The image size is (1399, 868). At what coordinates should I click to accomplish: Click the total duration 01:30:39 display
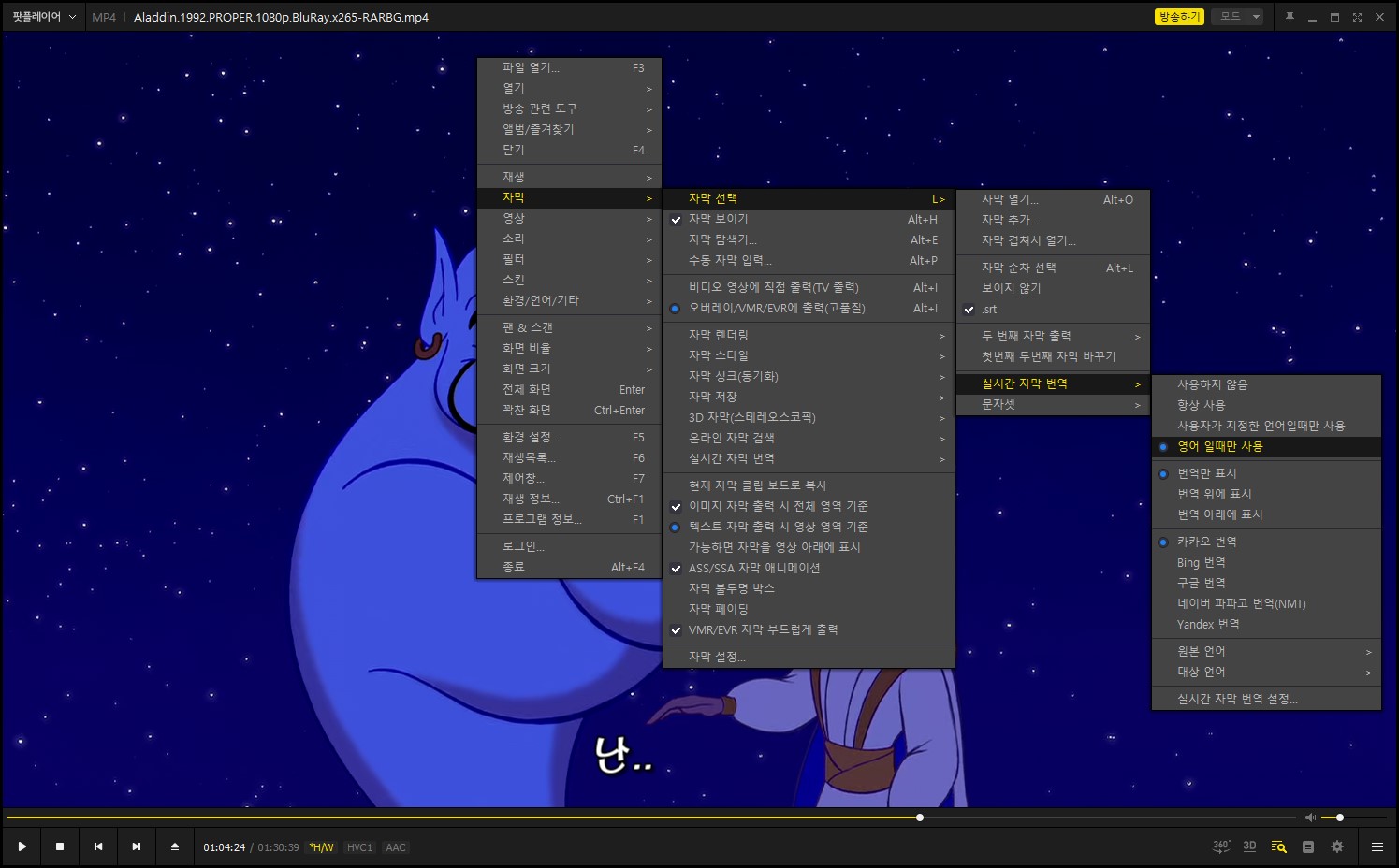278,847
